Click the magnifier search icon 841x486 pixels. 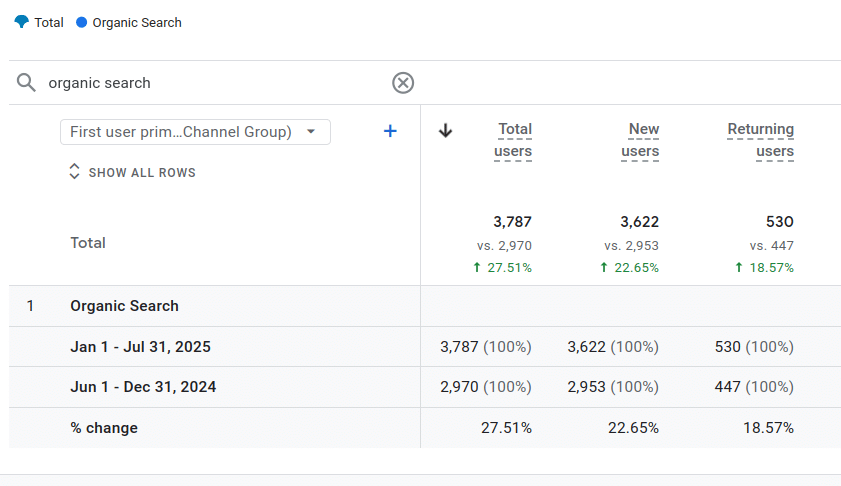(27, 83)
